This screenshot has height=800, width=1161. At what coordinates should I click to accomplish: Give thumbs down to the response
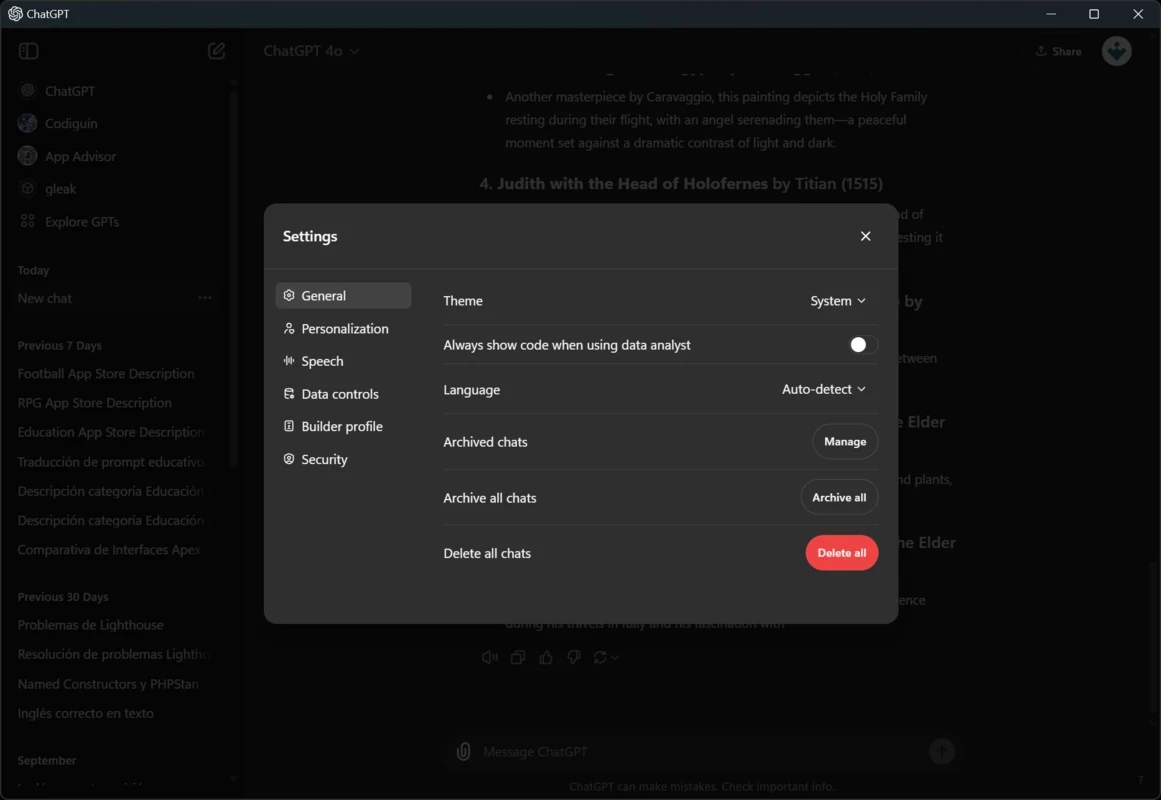tap(574, 657)
